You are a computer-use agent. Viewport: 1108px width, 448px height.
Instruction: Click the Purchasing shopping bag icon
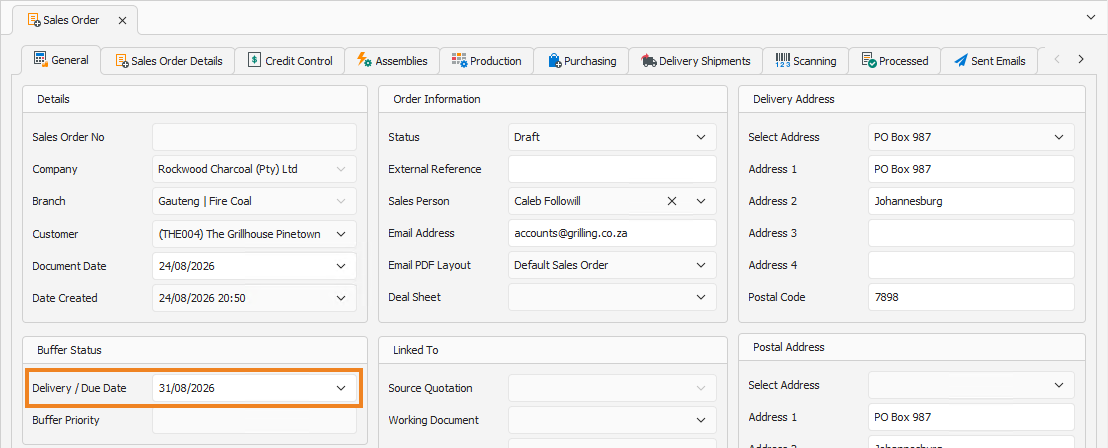coord(555,61)
